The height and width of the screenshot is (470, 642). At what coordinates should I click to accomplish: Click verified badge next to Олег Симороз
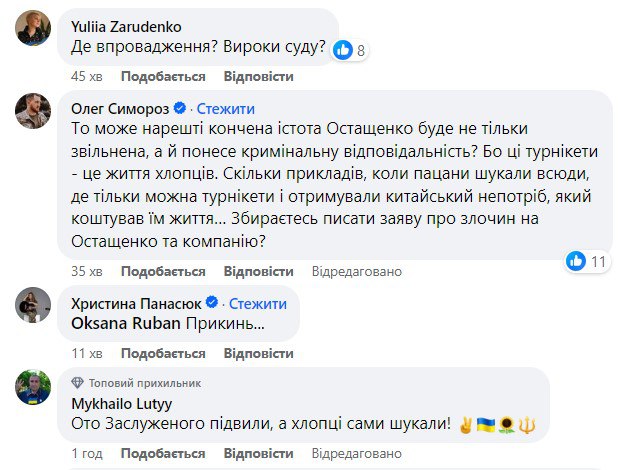pyautogui.click(x=181, y=109)
